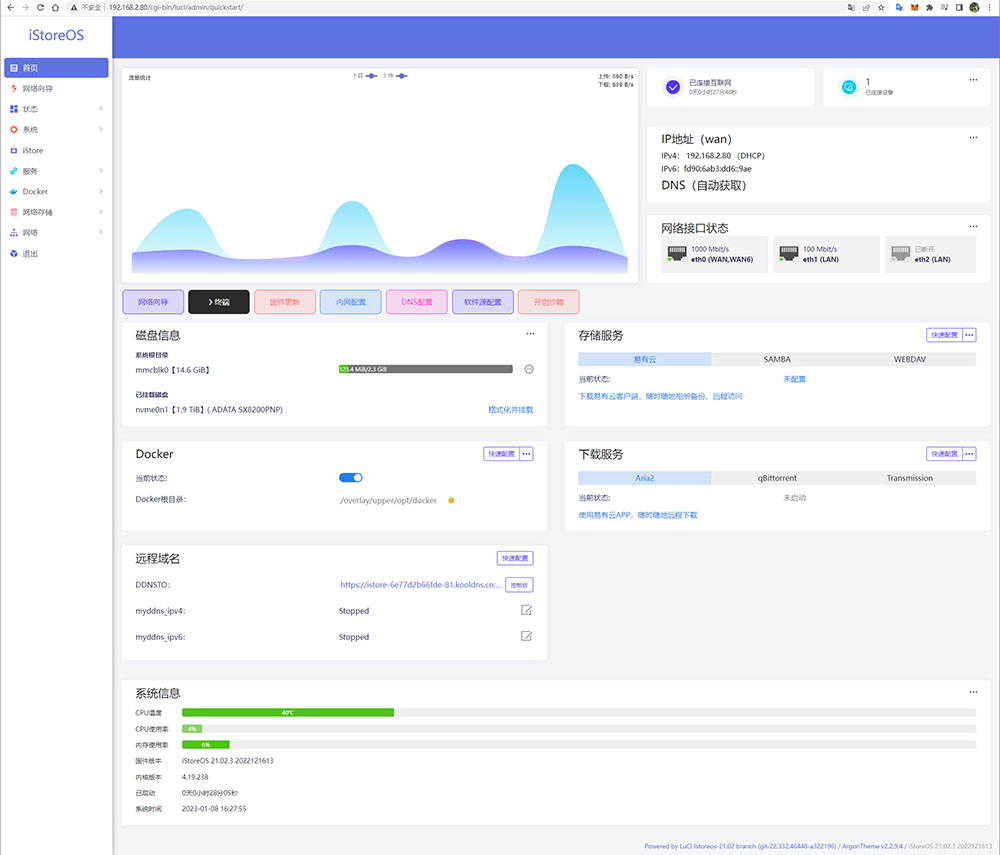The height and width of the screenshot is (855, 1000).
Task: Open the 终端 terminal button
Action: [218, 302]
